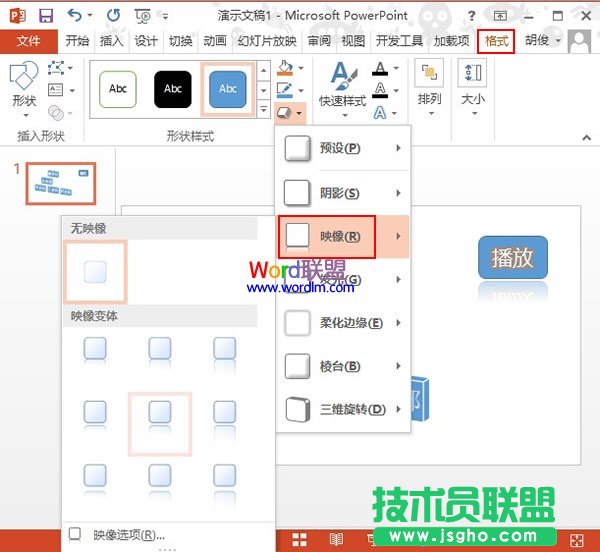The width and height of the screenshot is (600, 552).
Task: Click the Shape Fill paint bucket icon
Action: point(285,68)
